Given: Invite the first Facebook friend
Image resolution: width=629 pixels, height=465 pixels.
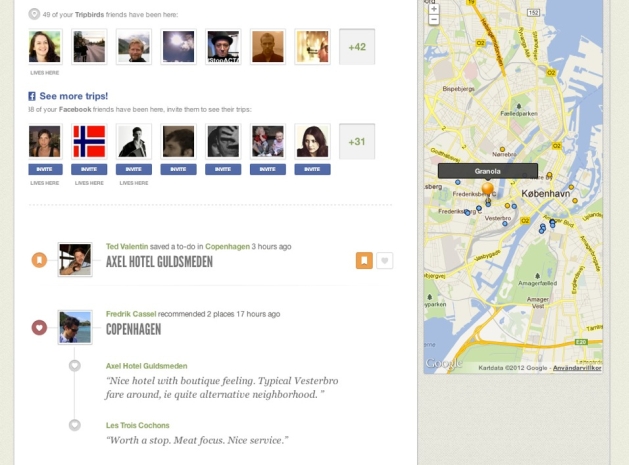Looking at the screenshot, I should tap(45, 169).
